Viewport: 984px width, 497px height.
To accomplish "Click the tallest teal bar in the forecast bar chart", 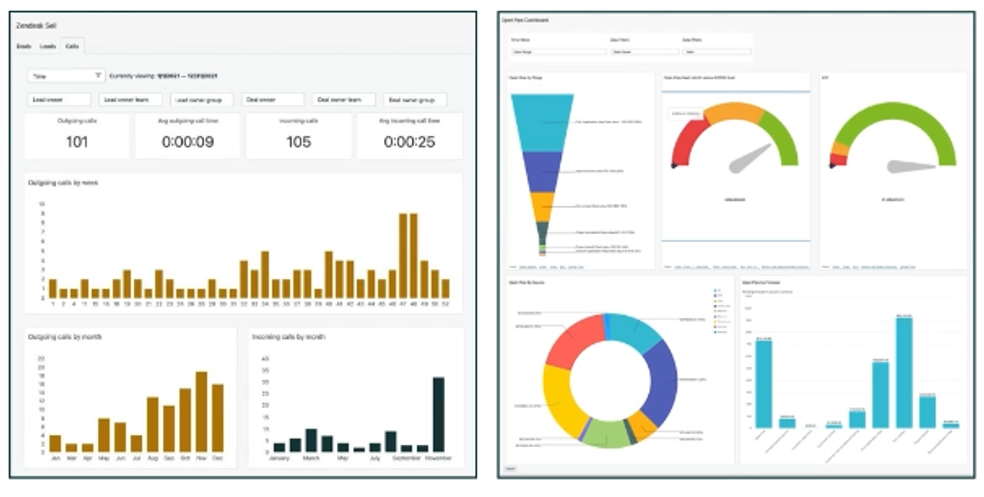I will (x=904, y=373).
